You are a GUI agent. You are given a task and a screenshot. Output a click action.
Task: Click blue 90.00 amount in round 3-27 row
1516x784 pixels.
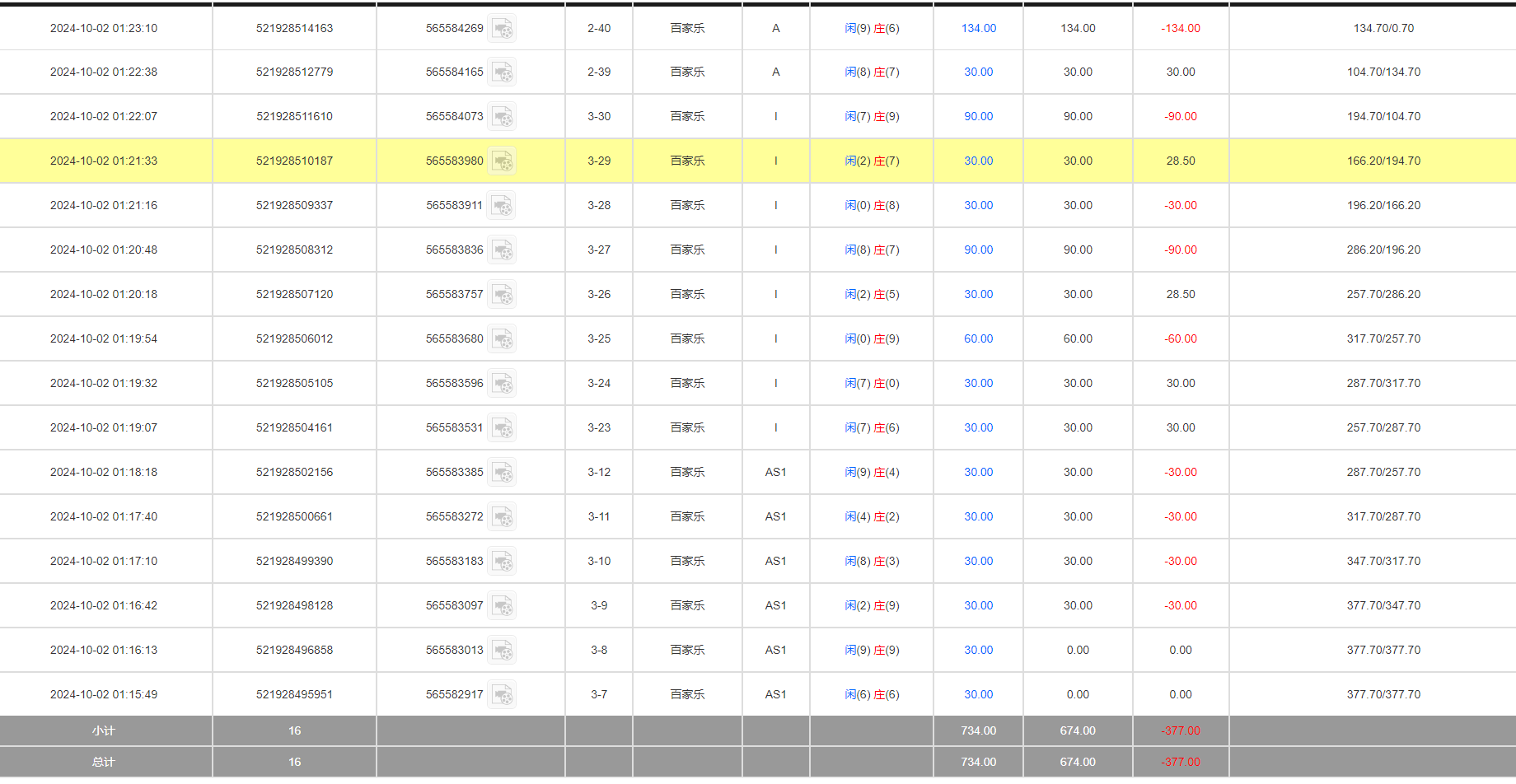click(978, 250)
